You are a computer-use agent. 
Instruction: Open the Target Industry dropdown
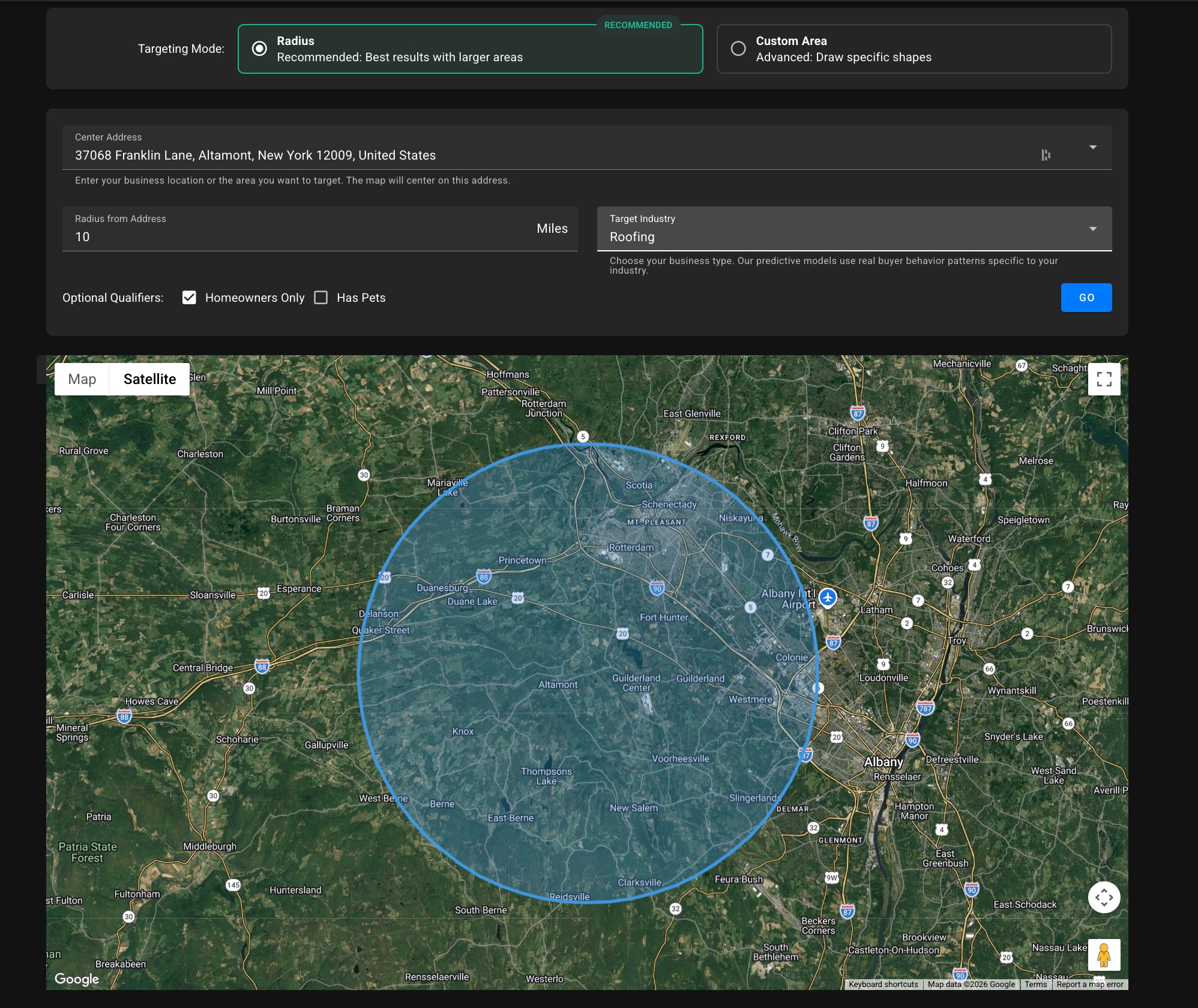click(1094, 229)
